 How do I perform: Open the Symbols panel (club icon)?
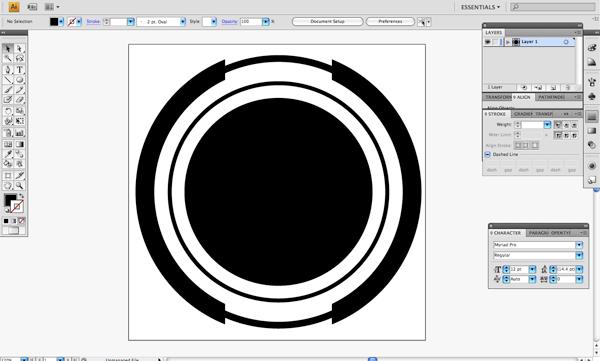[x=592, y=96]
